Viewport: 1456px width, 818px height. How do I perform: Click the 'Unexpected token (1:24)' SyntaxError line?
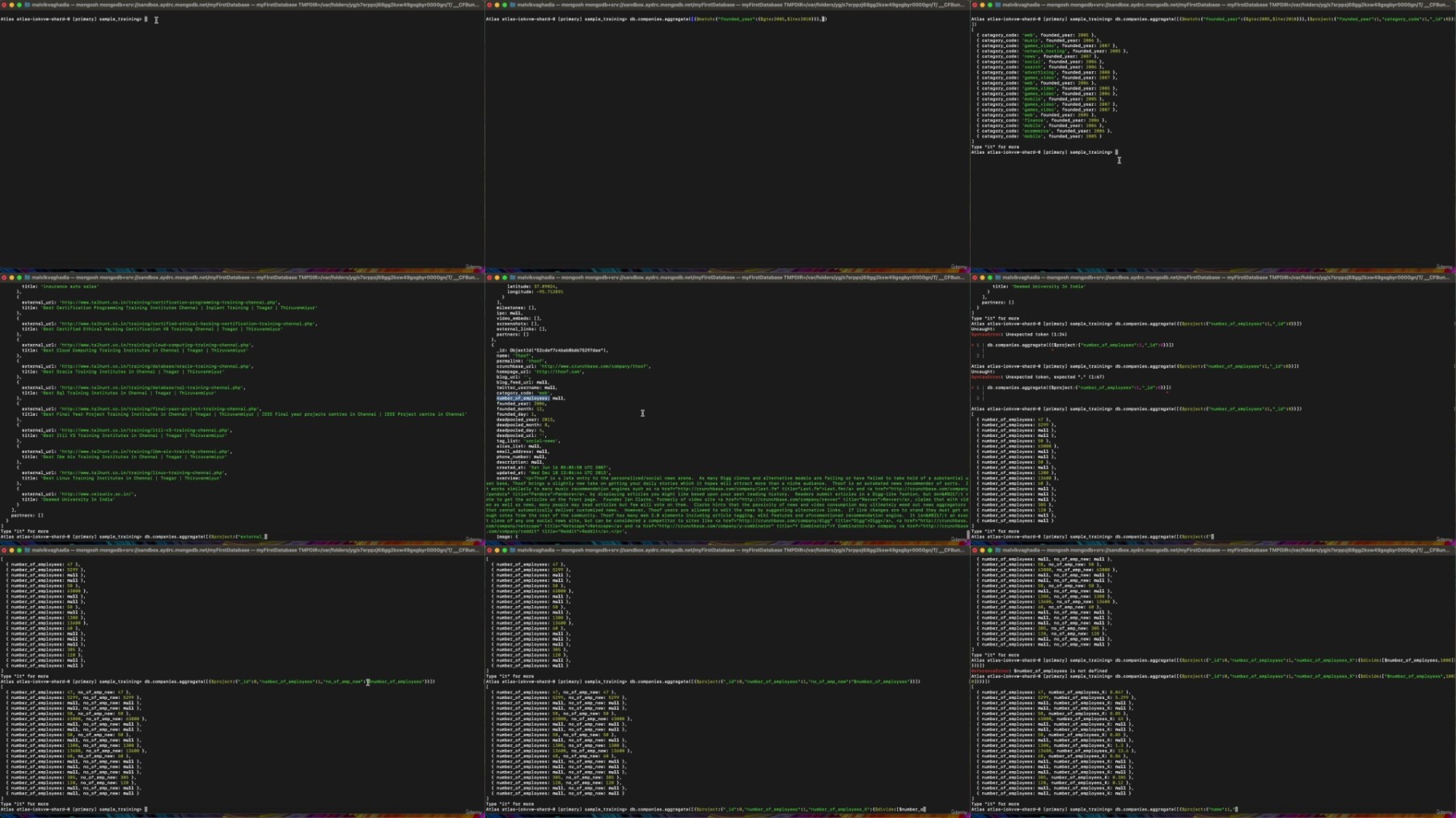(1020, 334)
